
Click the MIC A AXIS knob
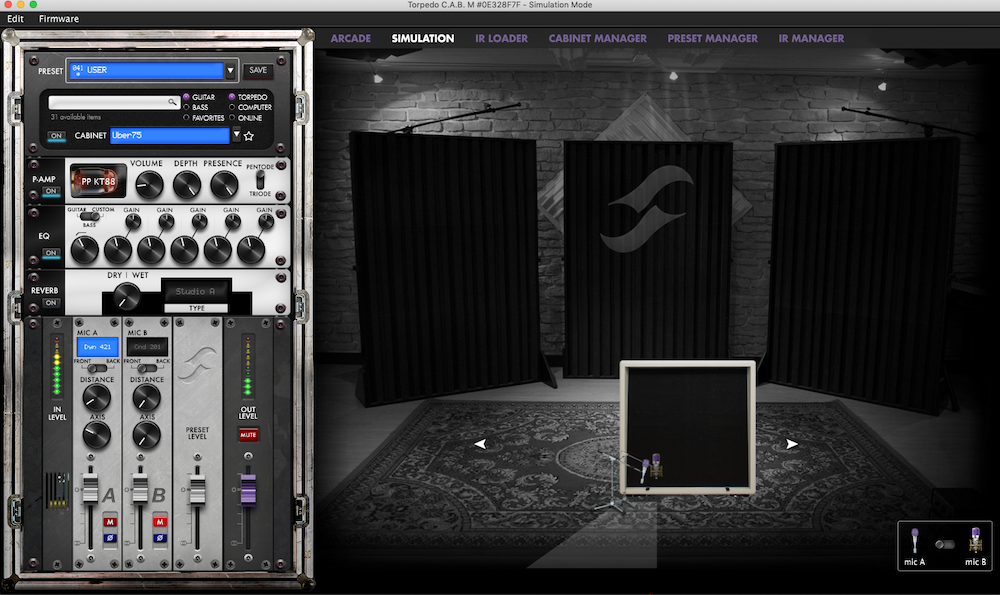pyautogui.click(x=97, y=436)
